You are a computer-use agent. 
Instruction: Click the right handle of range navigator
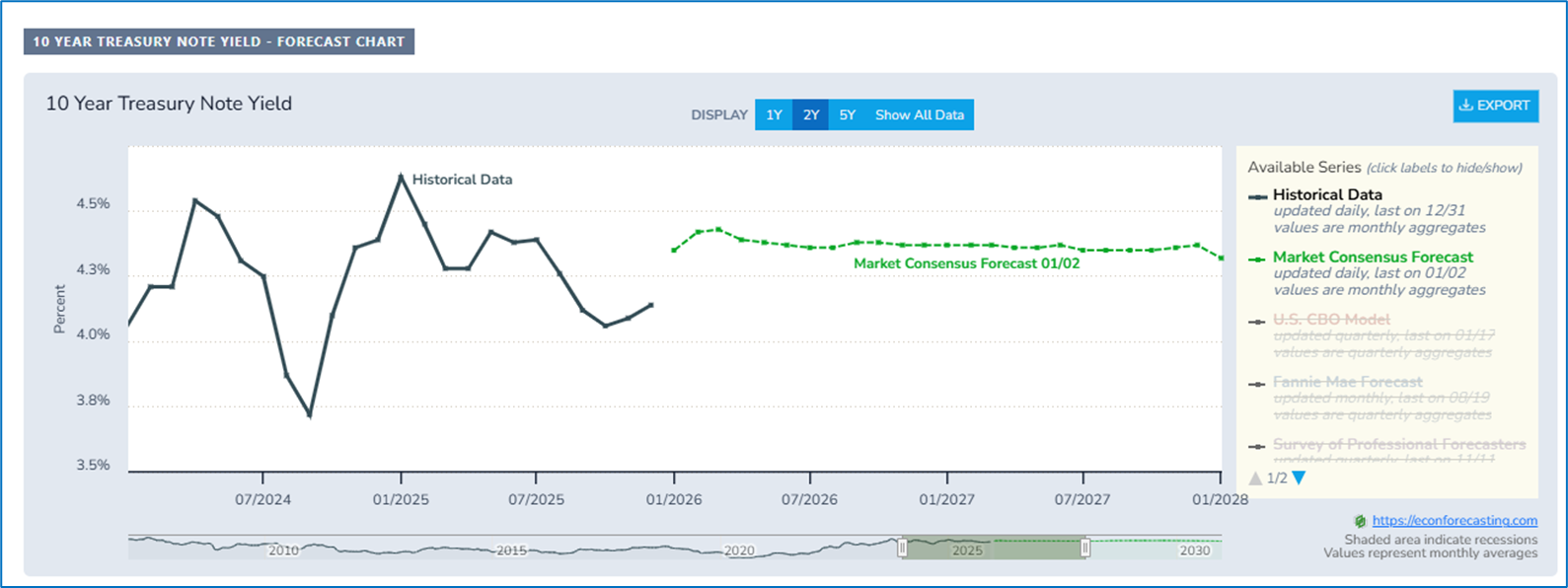(1085, 548)
